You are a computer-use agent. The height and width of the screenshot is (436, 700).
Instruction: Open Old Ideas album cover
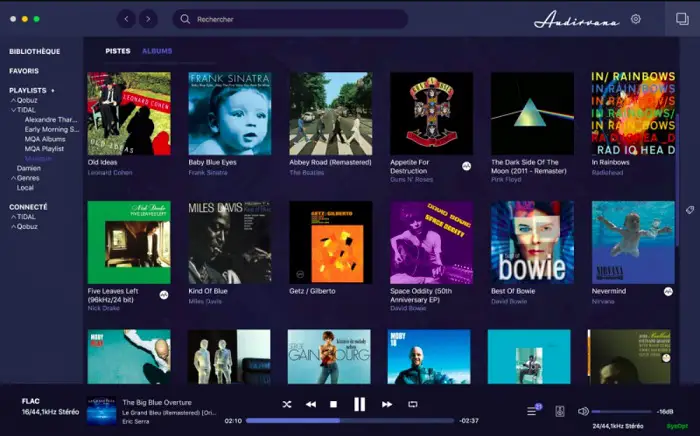click(129, 113)
